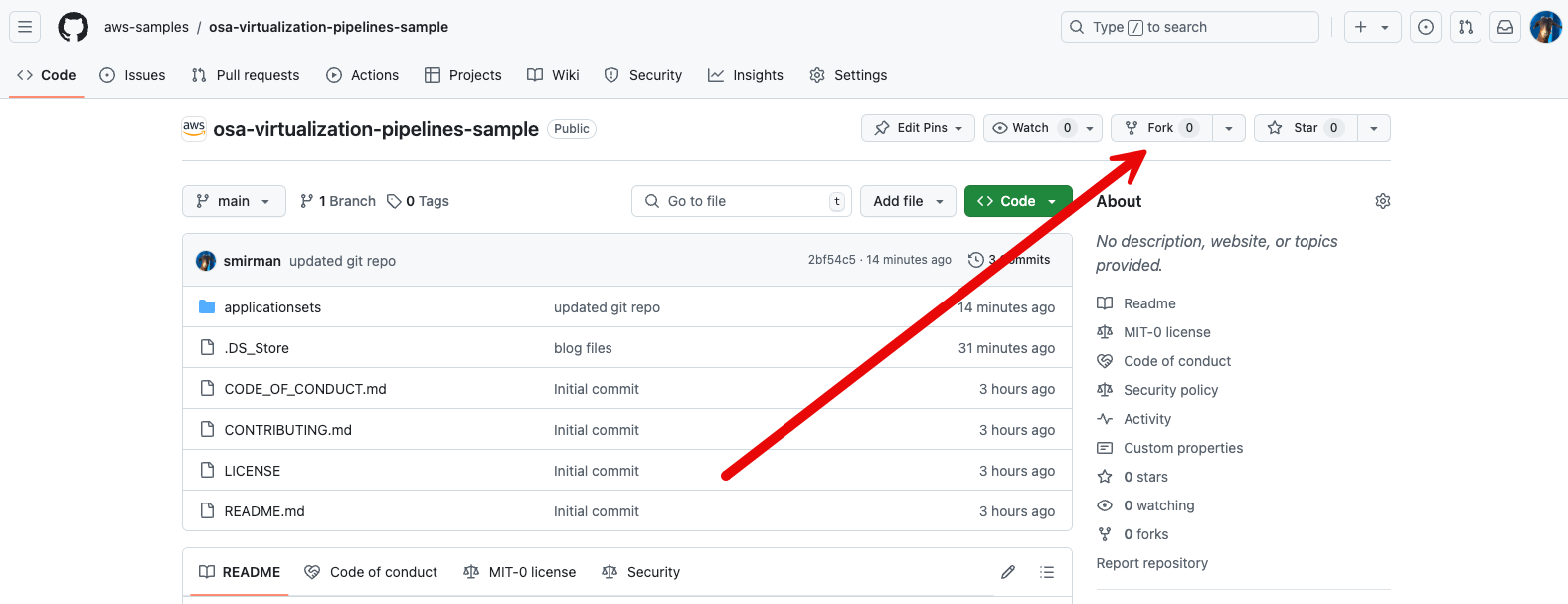Screen dimensions: 1568x604
Task: Open the applicationsets folder
Action: point(272,307)
